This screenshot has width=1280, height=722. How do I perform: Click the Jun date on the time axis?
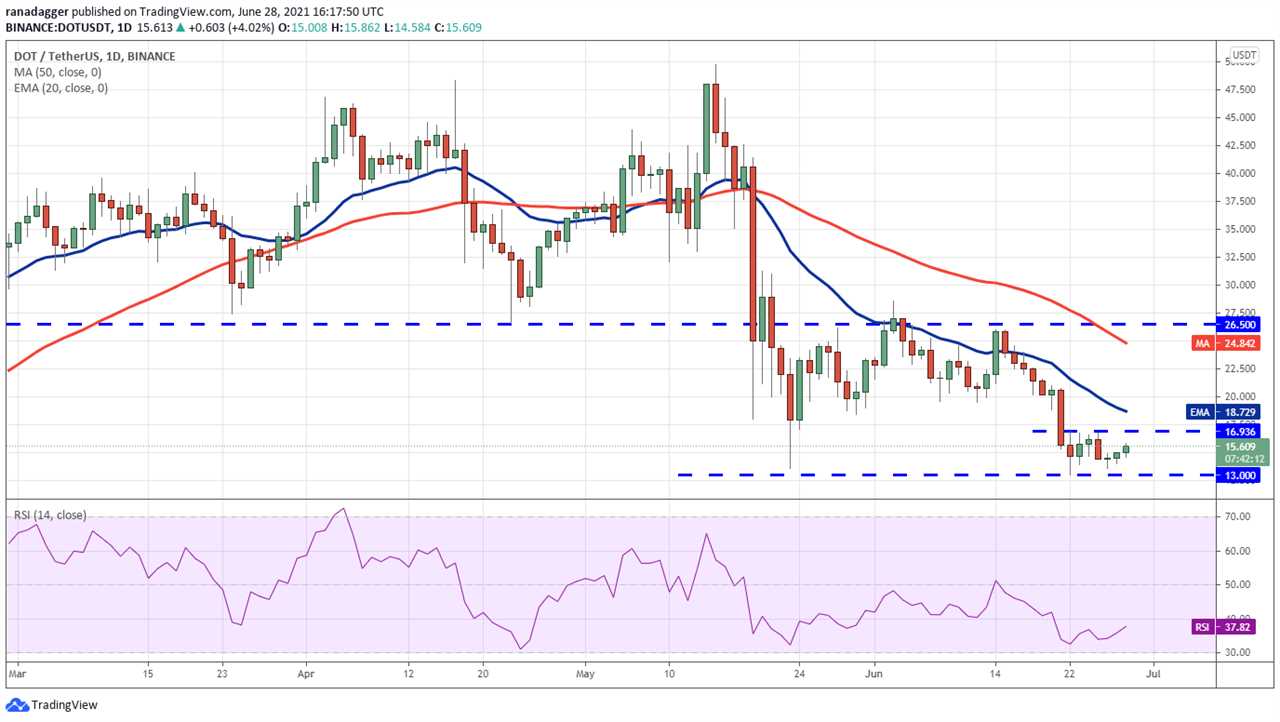pyautogui.click(x=874, y=674)
